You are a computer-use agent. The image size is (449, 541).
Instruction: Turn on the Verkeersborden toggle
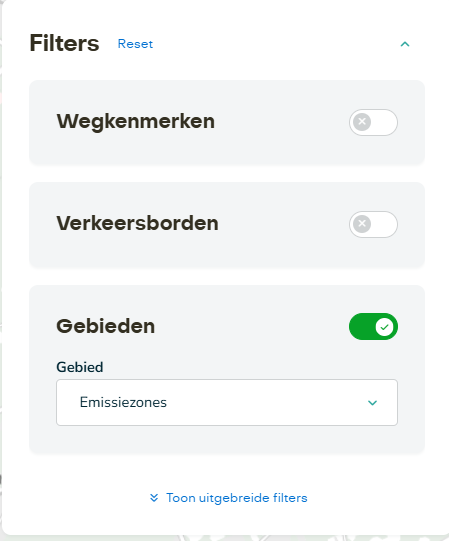tap(373, 224)
